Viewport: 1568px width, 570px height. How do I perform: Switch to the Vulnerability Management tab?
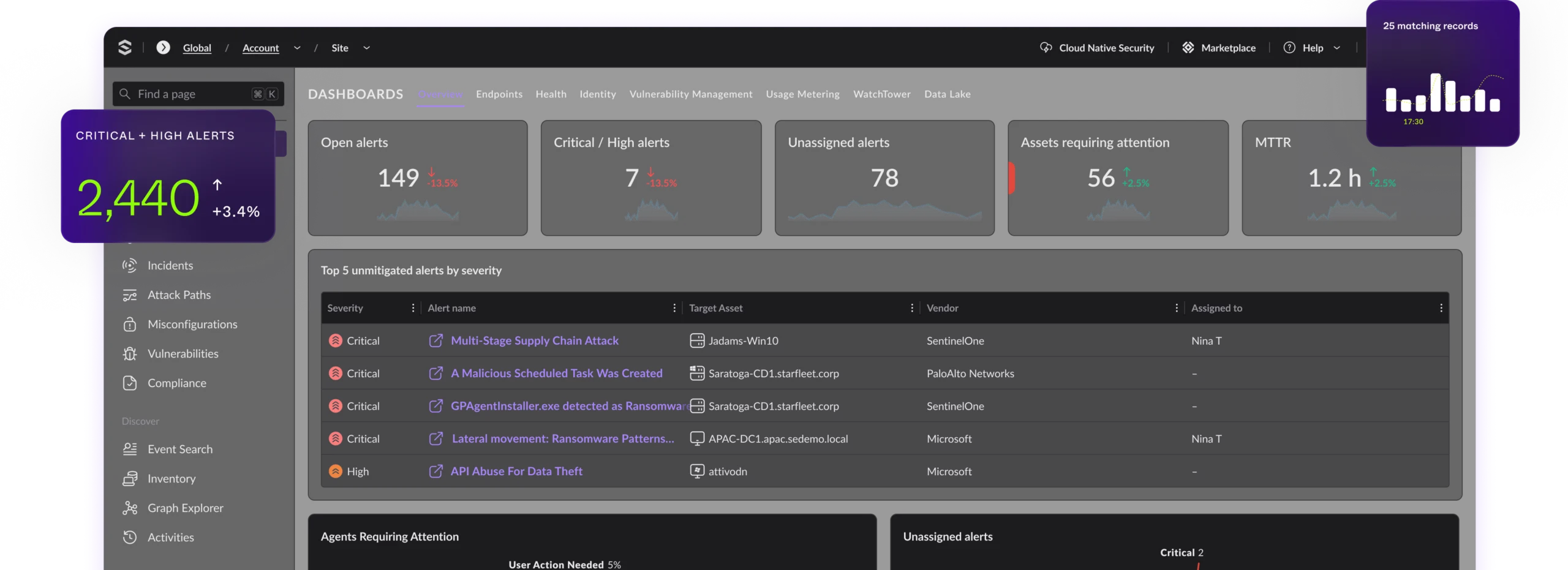[x=691, y=94]
